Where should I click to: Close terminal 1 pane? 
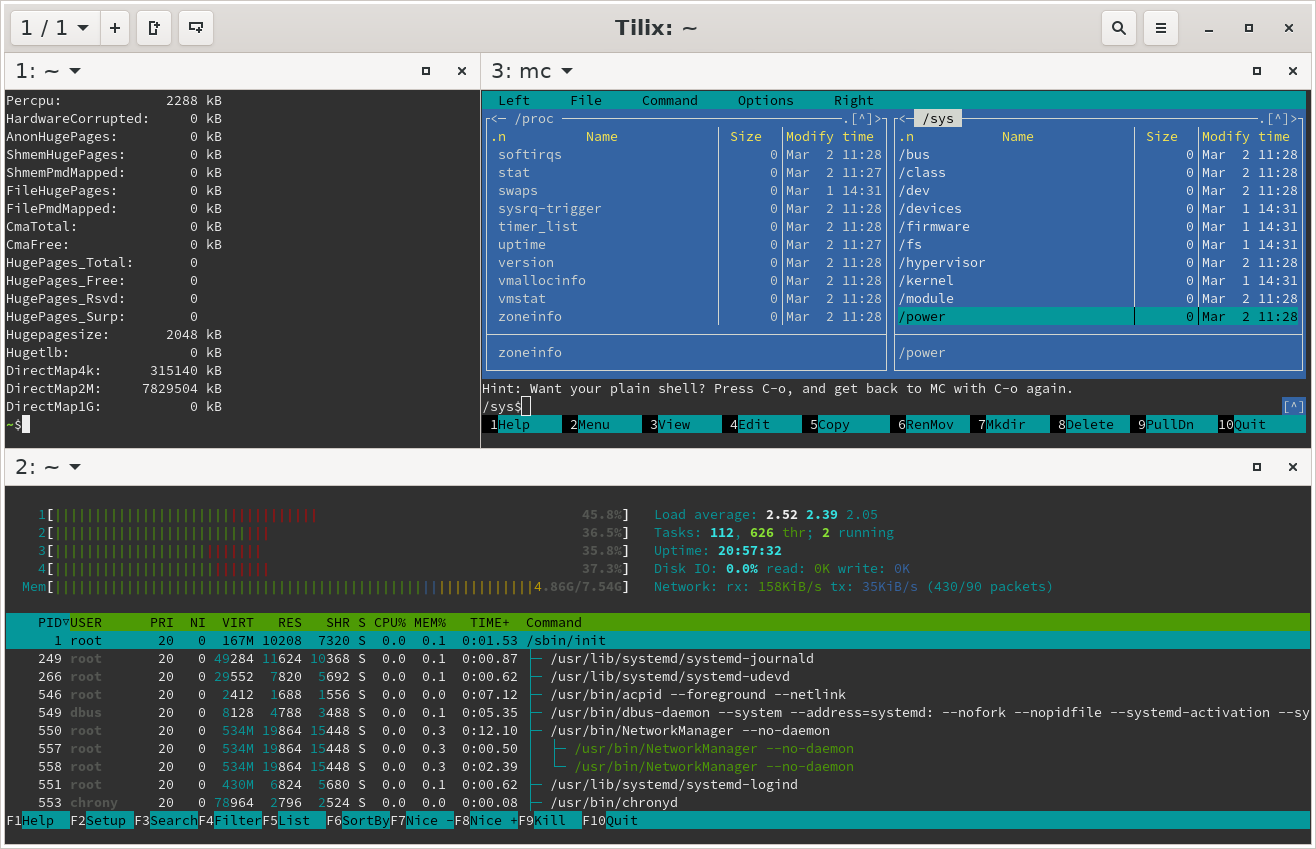461,71
